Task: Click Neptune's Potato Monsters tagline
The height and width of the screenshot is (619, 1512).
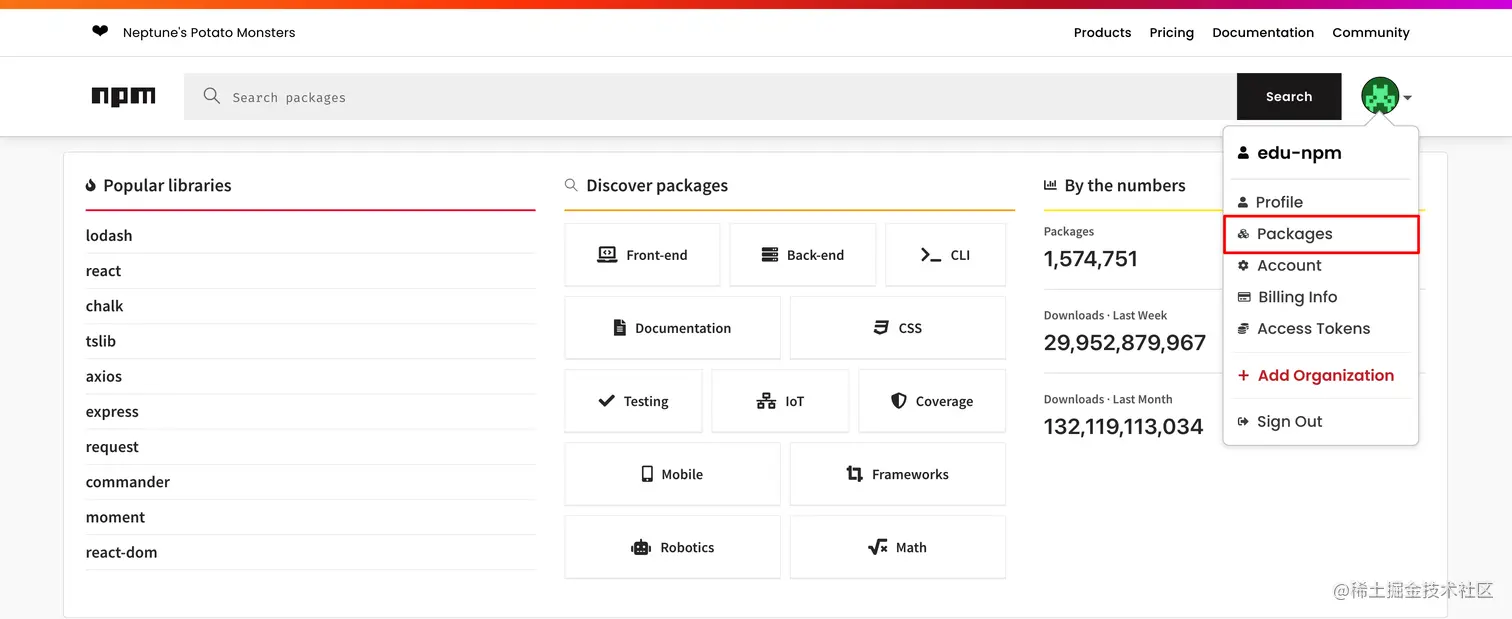Action: coord(209,32)
